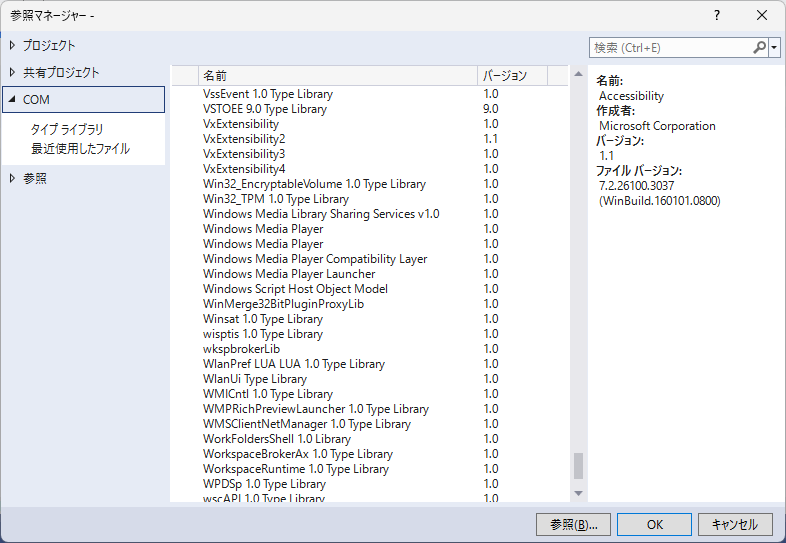Select WorkspaceBrokerAx 1.0 Type Library
The width and height of the screenshot is (786, 543).
(370, 455)
